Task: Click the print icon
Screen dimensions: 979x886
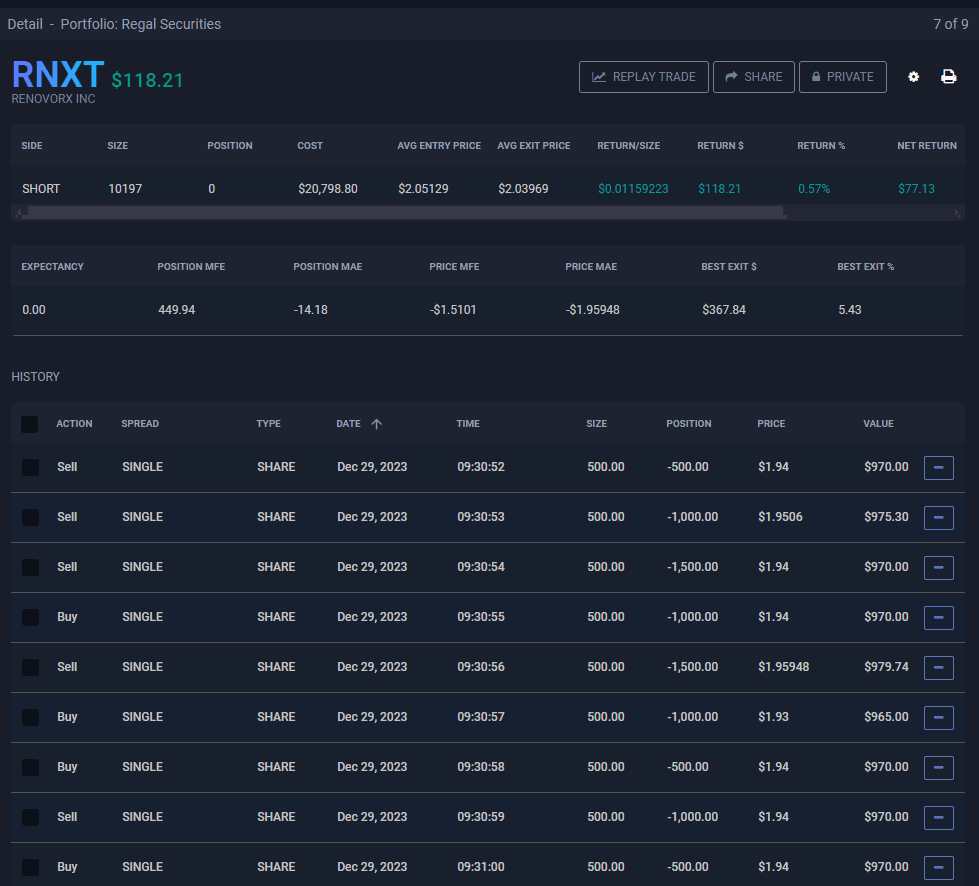Action: click(948, 77)
